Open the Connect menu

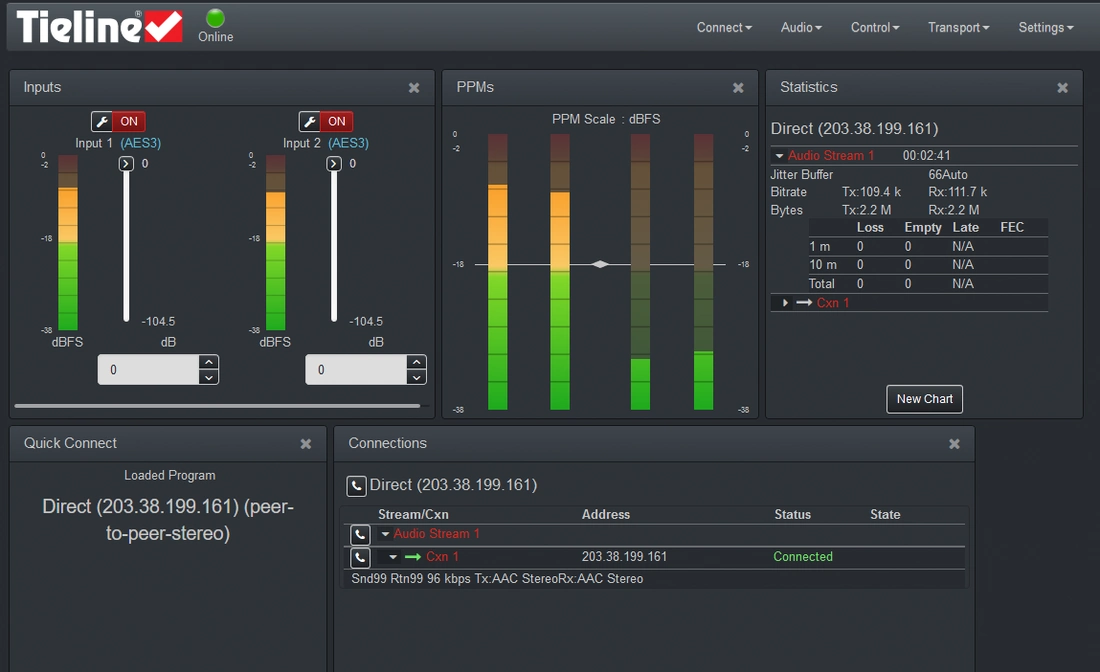coord(724,27)
